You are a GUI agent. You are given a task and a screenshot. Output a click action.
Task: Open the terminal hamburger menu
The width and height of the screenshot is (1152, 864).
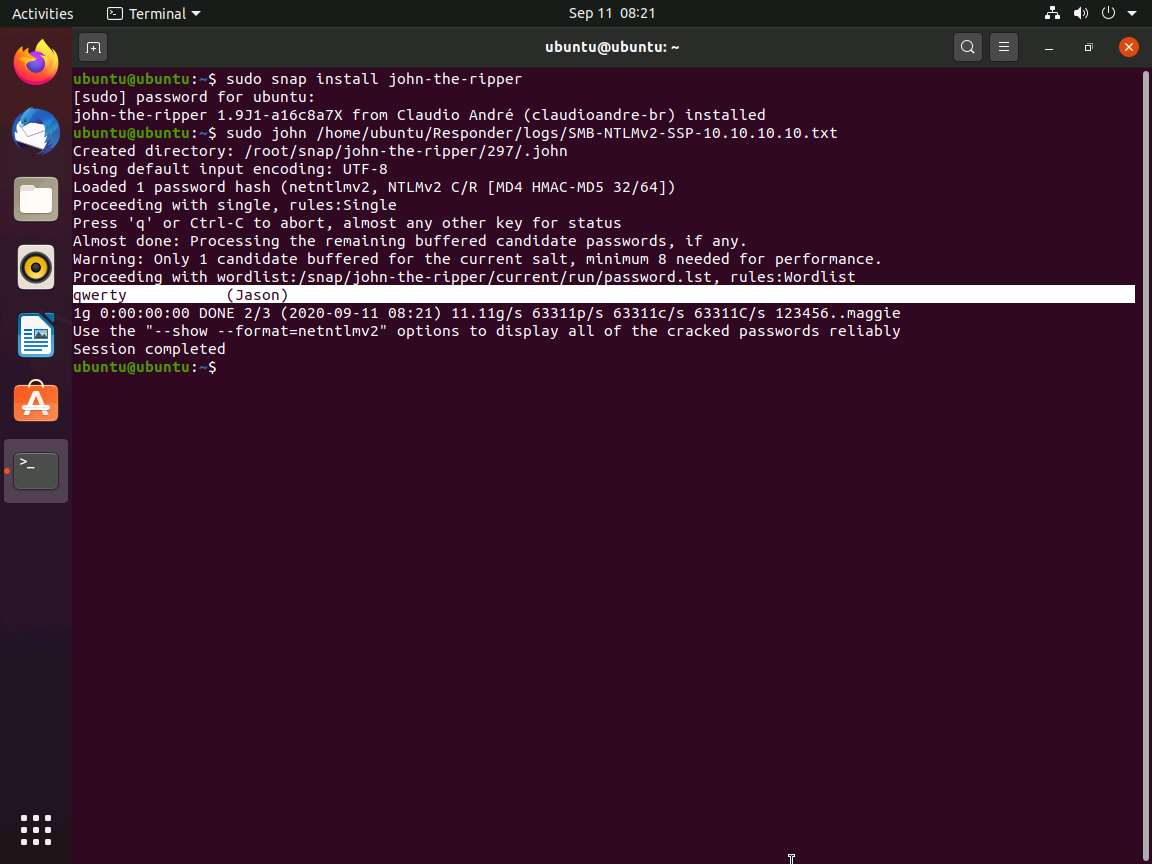click(1004, 48)
